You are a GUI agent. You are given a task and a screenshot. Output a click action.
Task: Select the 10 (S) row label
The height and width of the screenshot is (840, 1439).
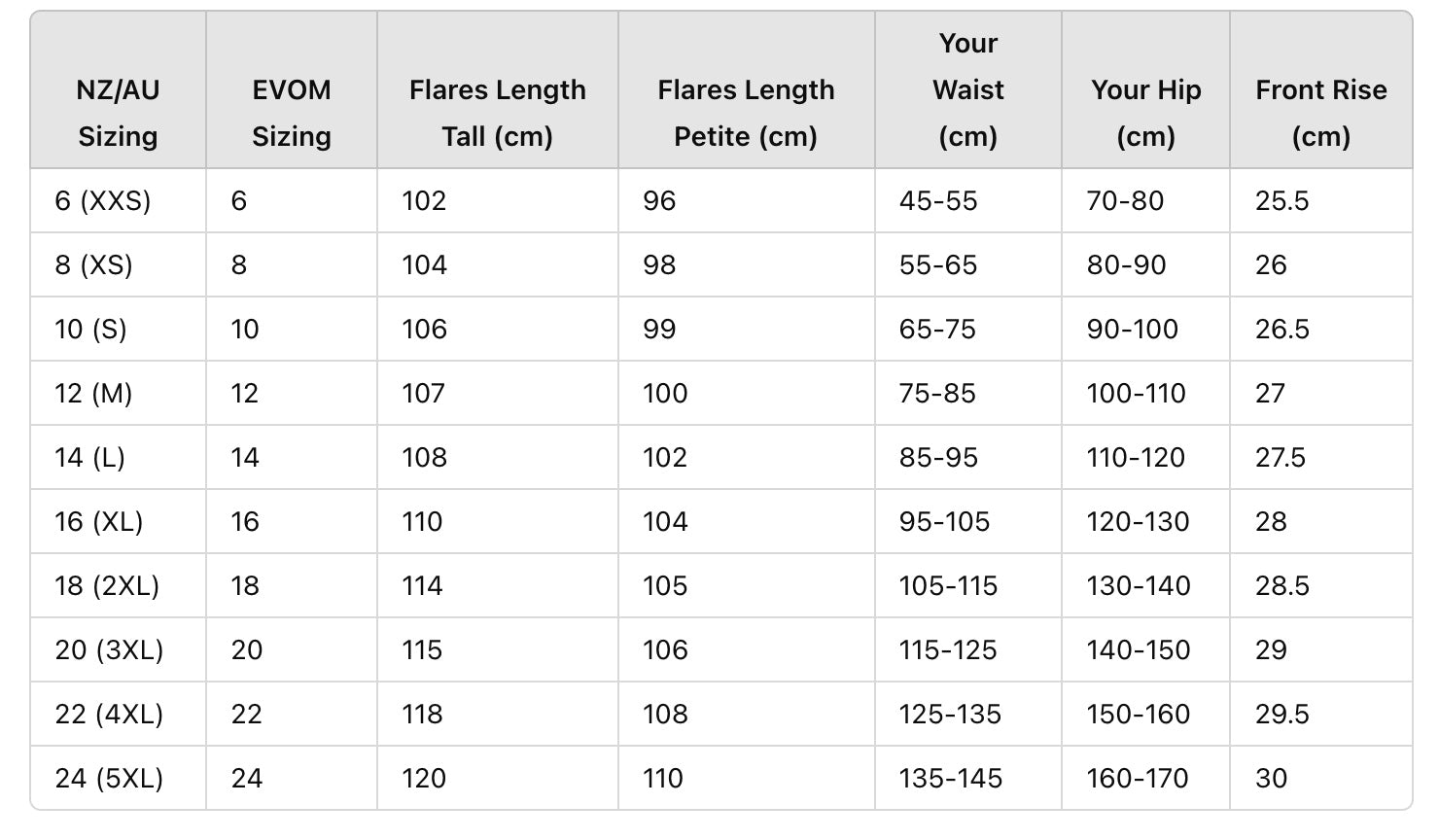[x=90, y=330]
